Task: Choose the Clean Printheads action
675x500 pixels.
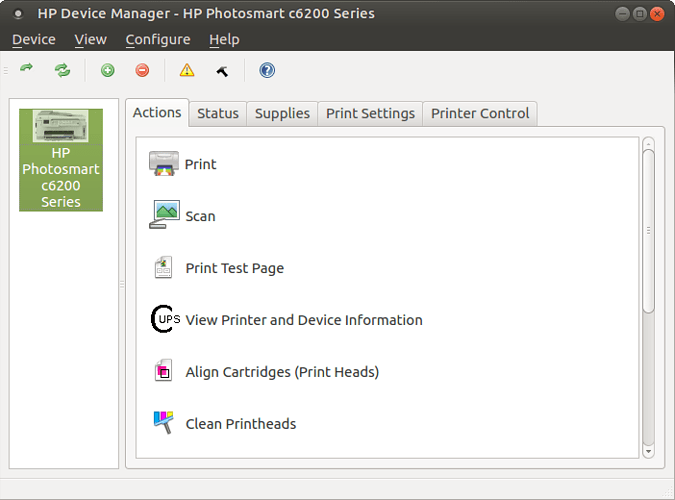Action: click(x=241, y=424)
